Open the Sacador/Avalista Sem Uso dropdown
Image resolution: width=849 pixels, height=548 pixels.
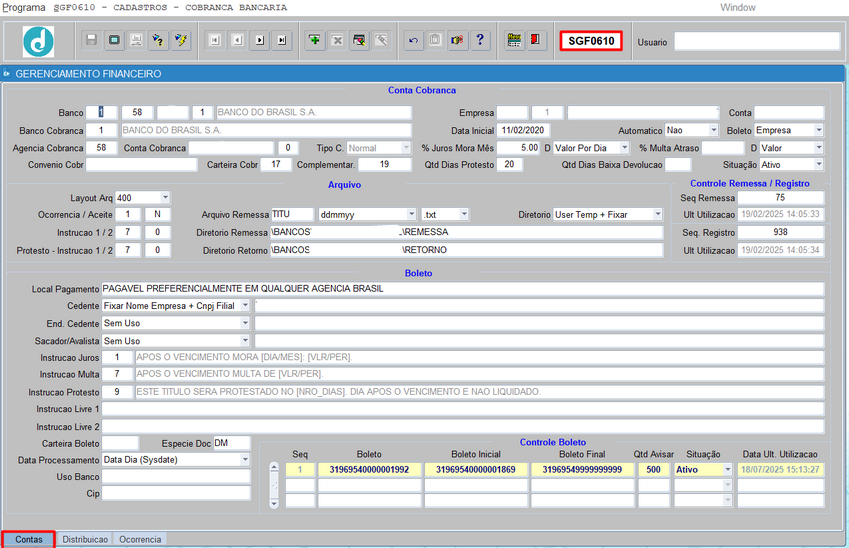(245, 341)
